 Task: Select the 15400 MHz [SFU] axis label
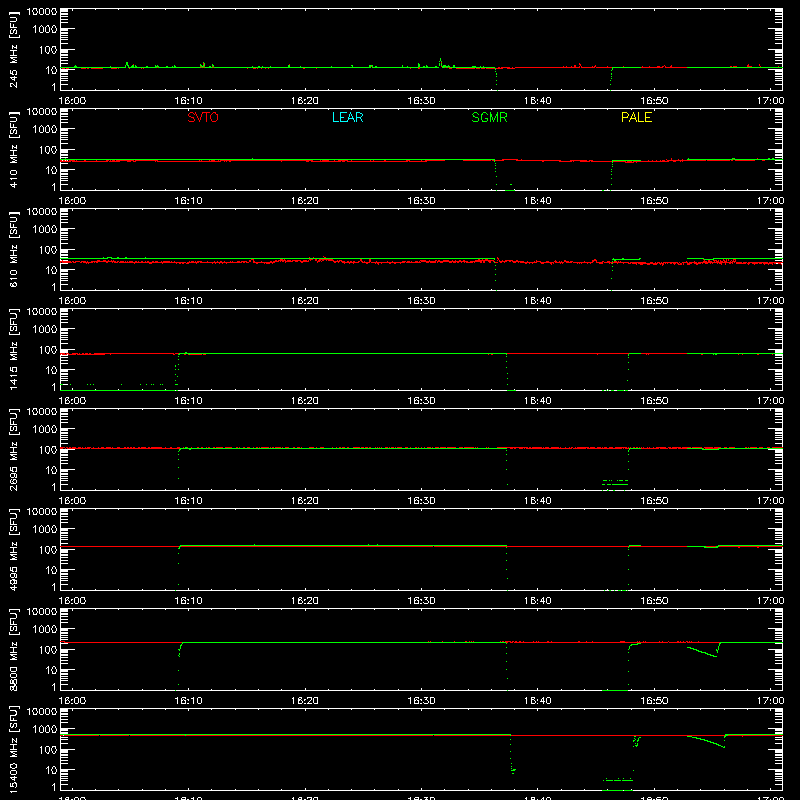coord(13,749)
